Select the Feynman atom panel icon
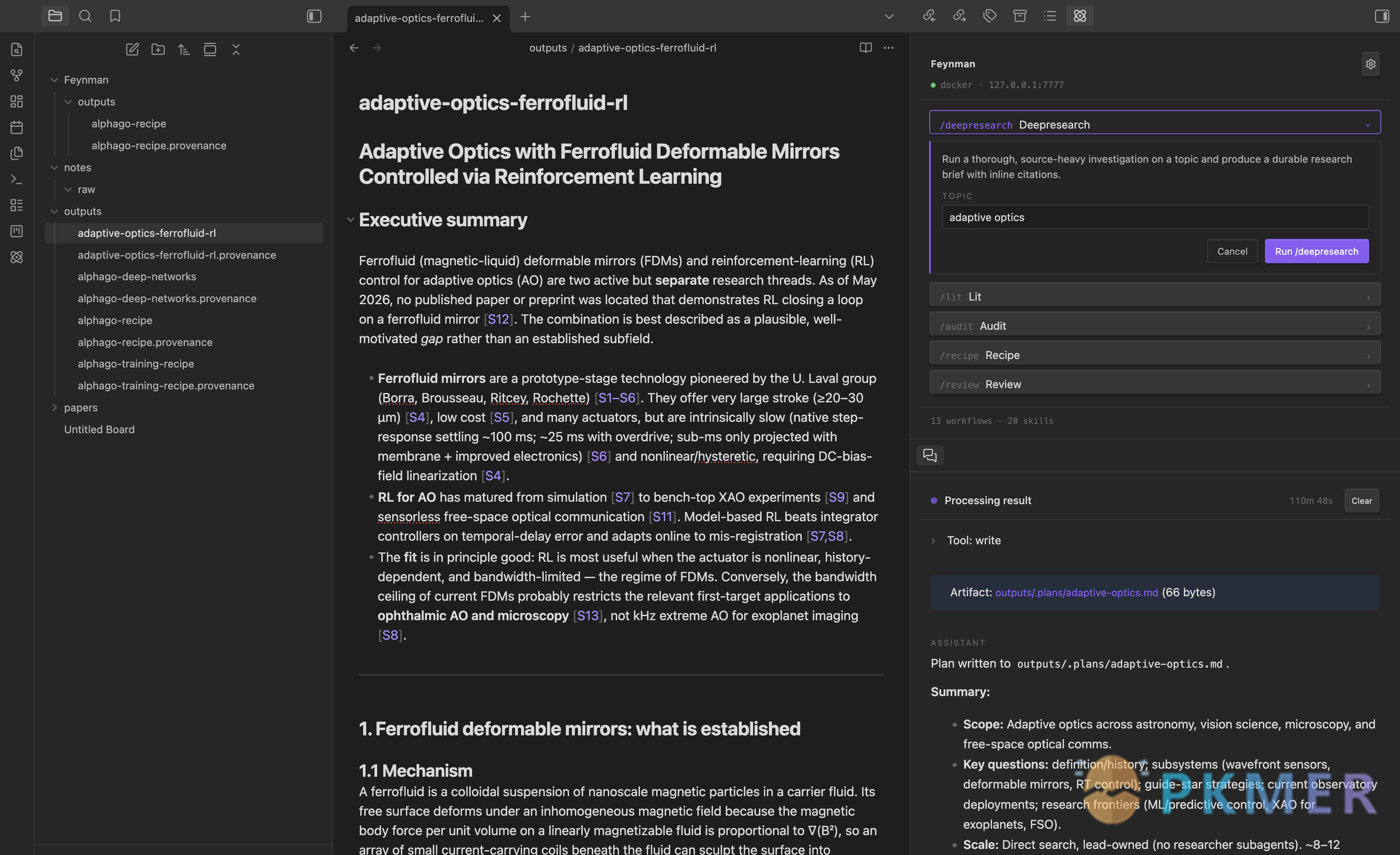Viewport: 1400px width, 855px height. click(1080, 16)
